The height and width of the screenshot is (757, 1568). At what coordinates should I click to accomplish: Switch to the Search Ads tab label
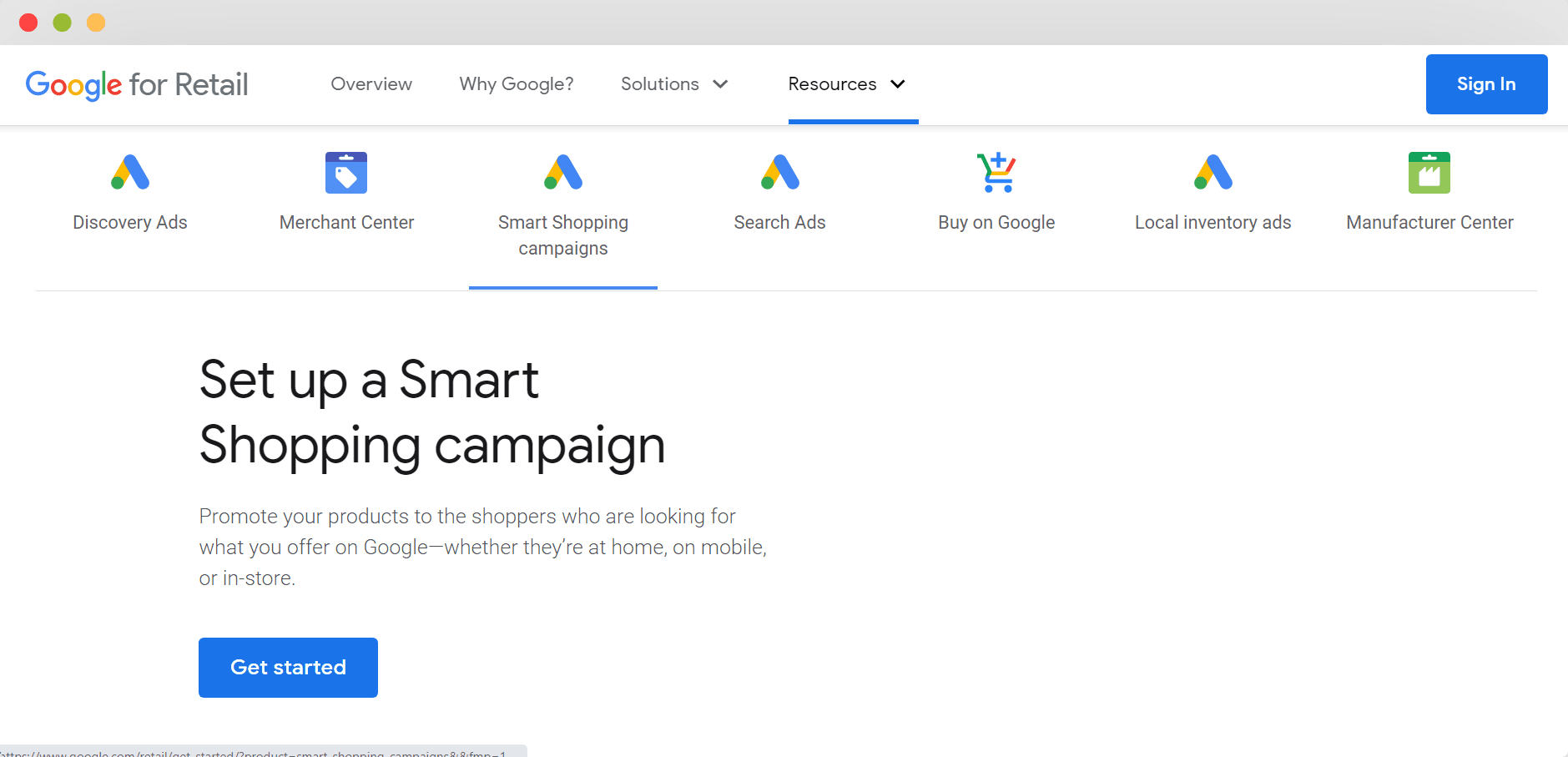780,222
